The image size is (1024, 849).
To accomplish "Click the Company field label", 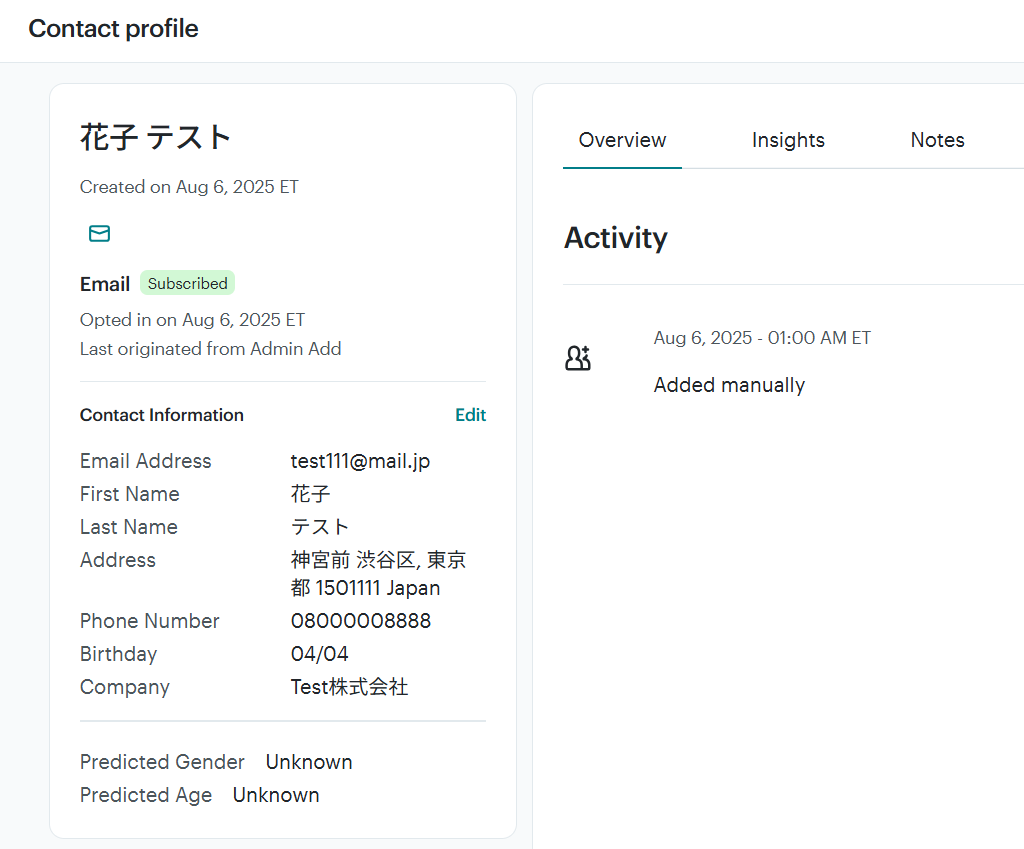I will [x=125, y=687].
